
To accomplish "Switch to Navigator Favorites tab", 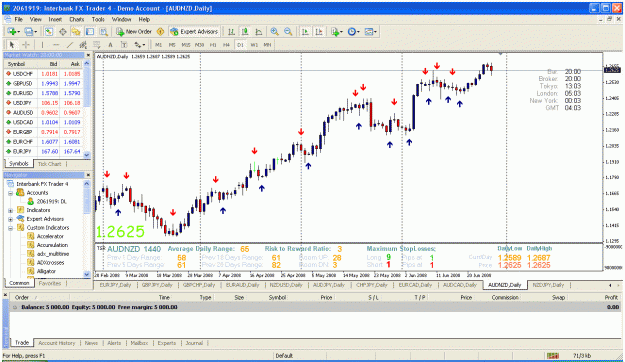I will click(50, 283).
